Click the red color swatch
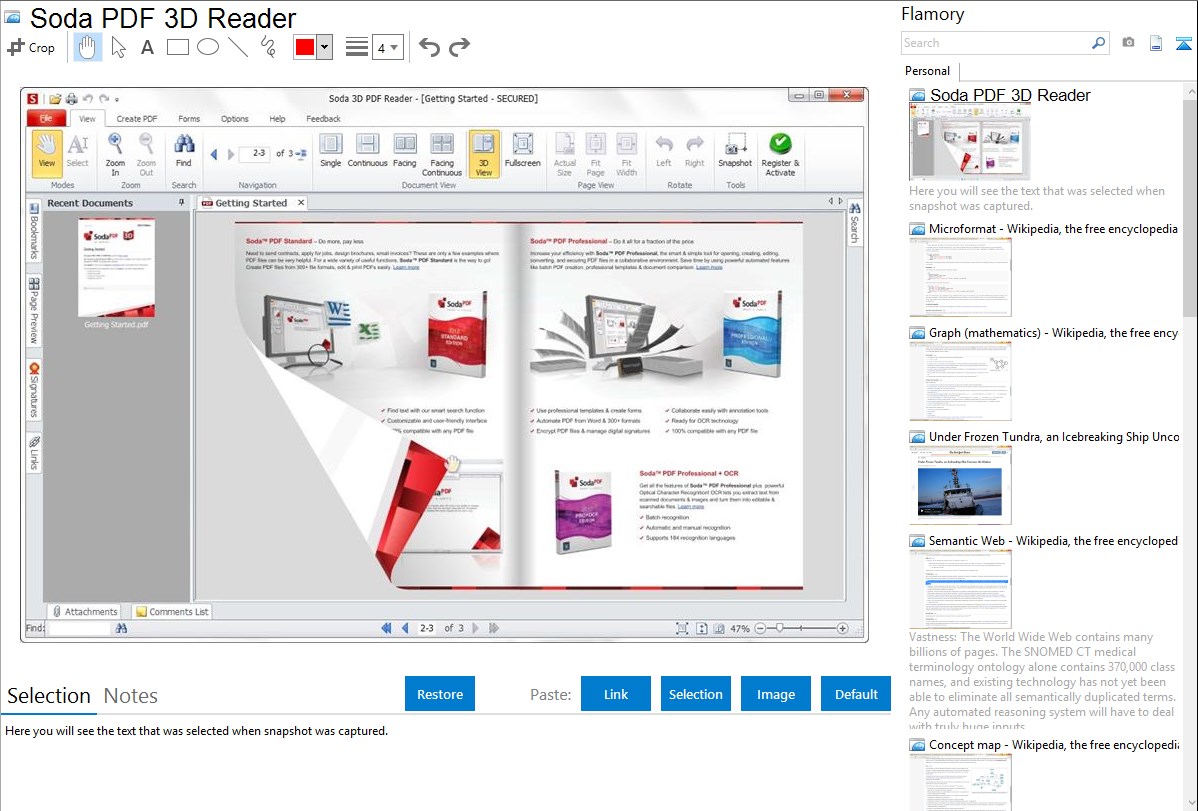 (305, 47)
